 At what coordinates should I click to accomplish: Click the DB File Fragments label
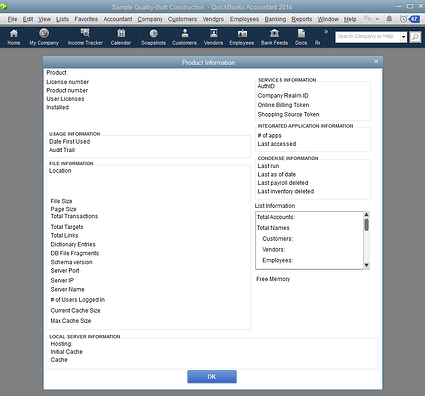tap(75, 253)
